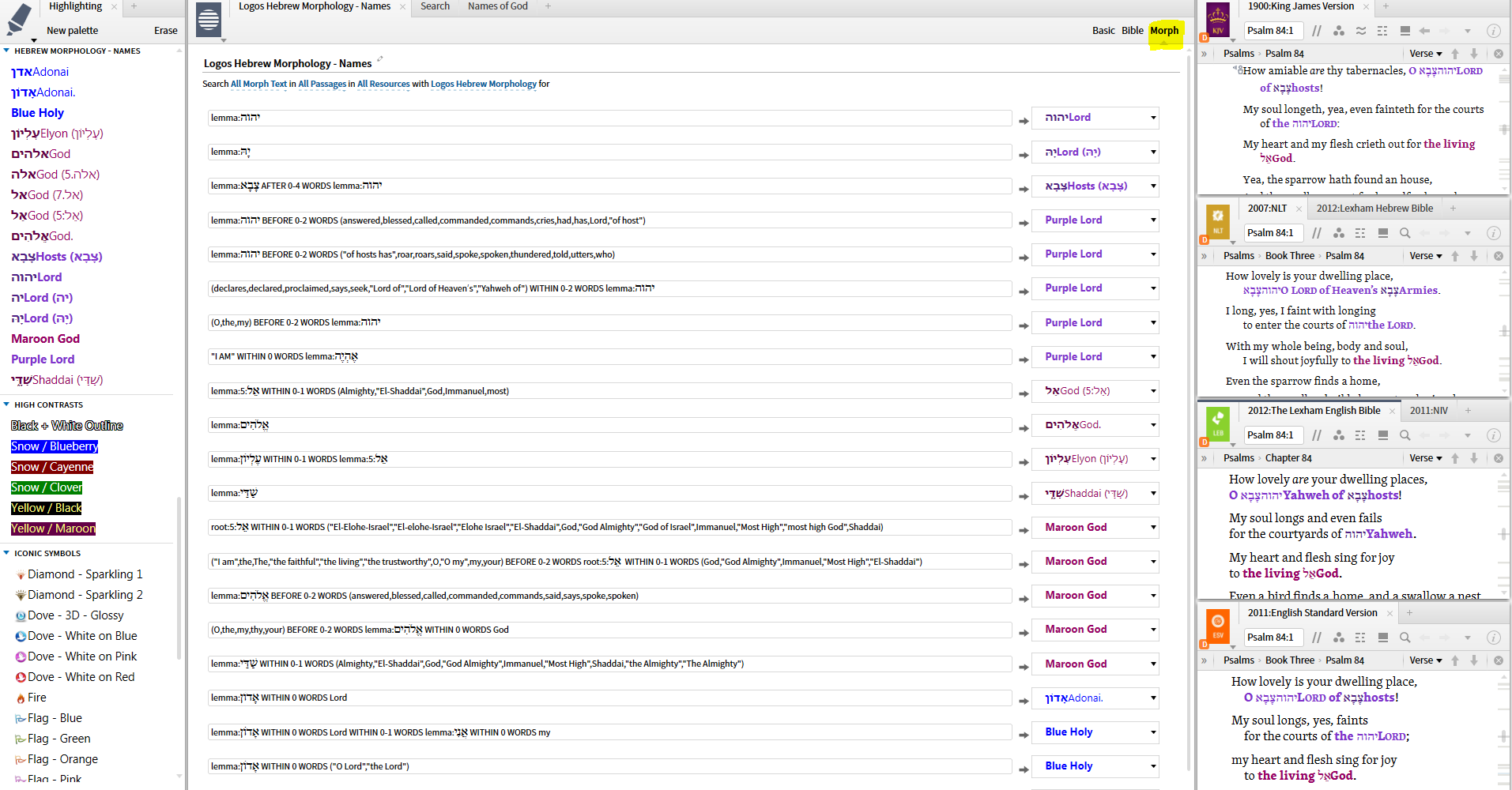The height and width of the screenshot is (790, 1512).
Task: Open history dropdown arrow in NLT panel
Action: [x=1468, y=234]
